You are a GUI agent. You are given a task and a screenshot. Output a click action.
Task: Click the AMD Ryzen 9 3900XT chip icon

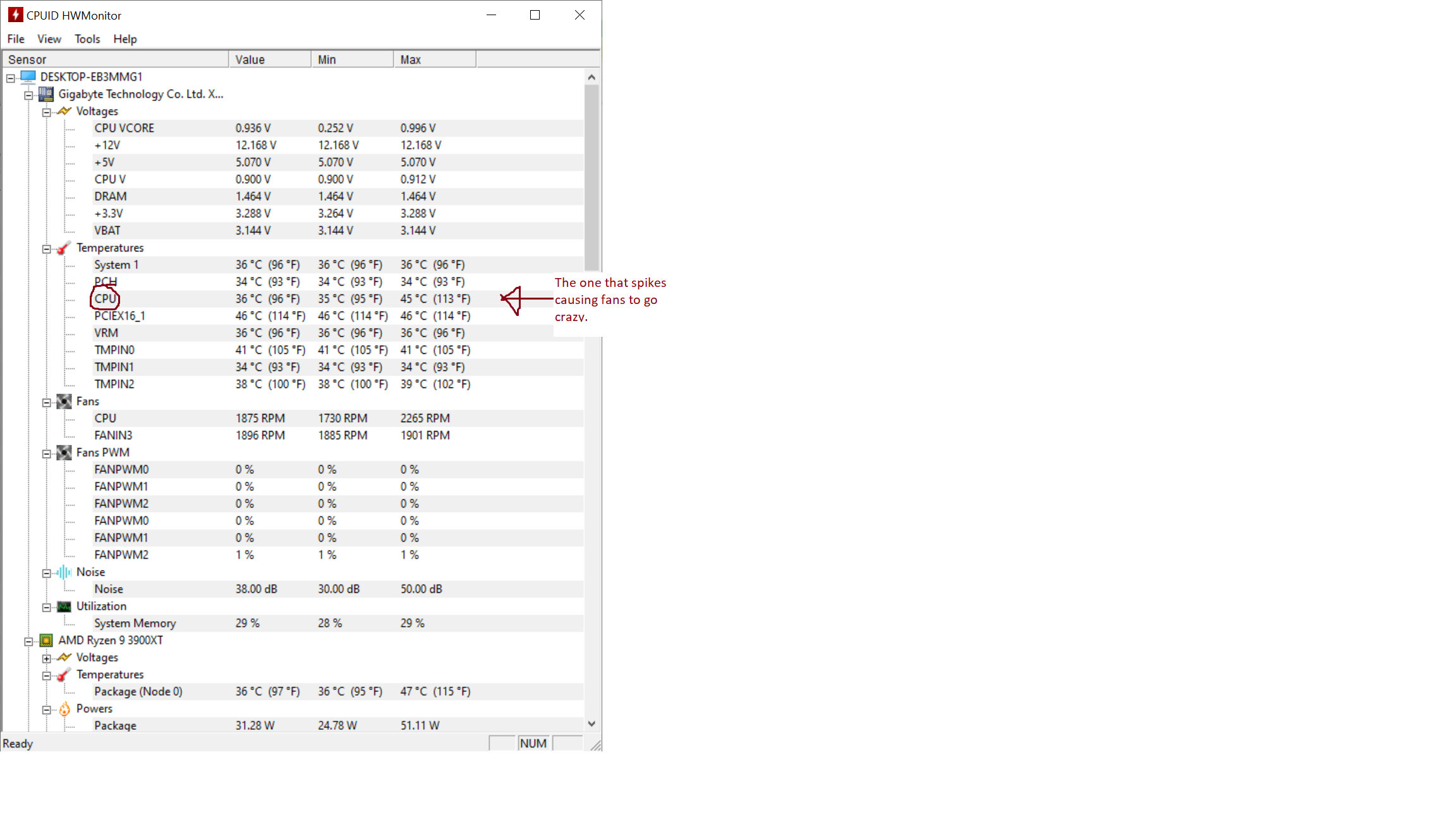(46, 640)
